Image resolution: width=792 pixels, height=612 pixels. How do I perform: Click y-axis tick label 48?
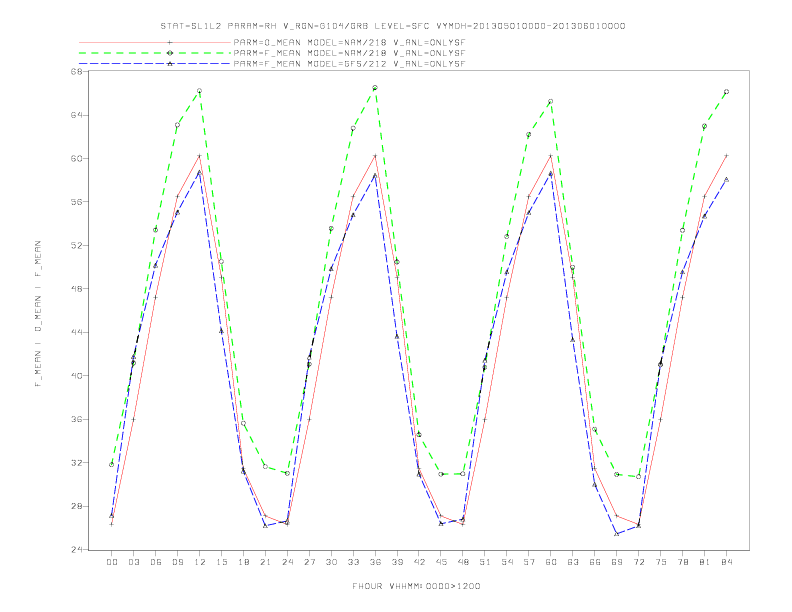pos(76,289)
